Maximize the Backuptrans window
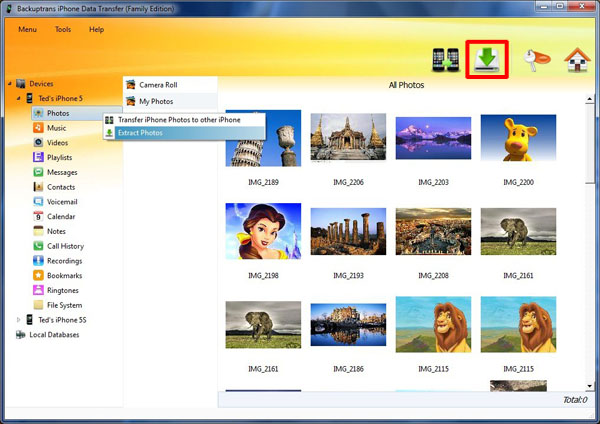Viewport: 600px width, 424px height. [x=560, y=6]
